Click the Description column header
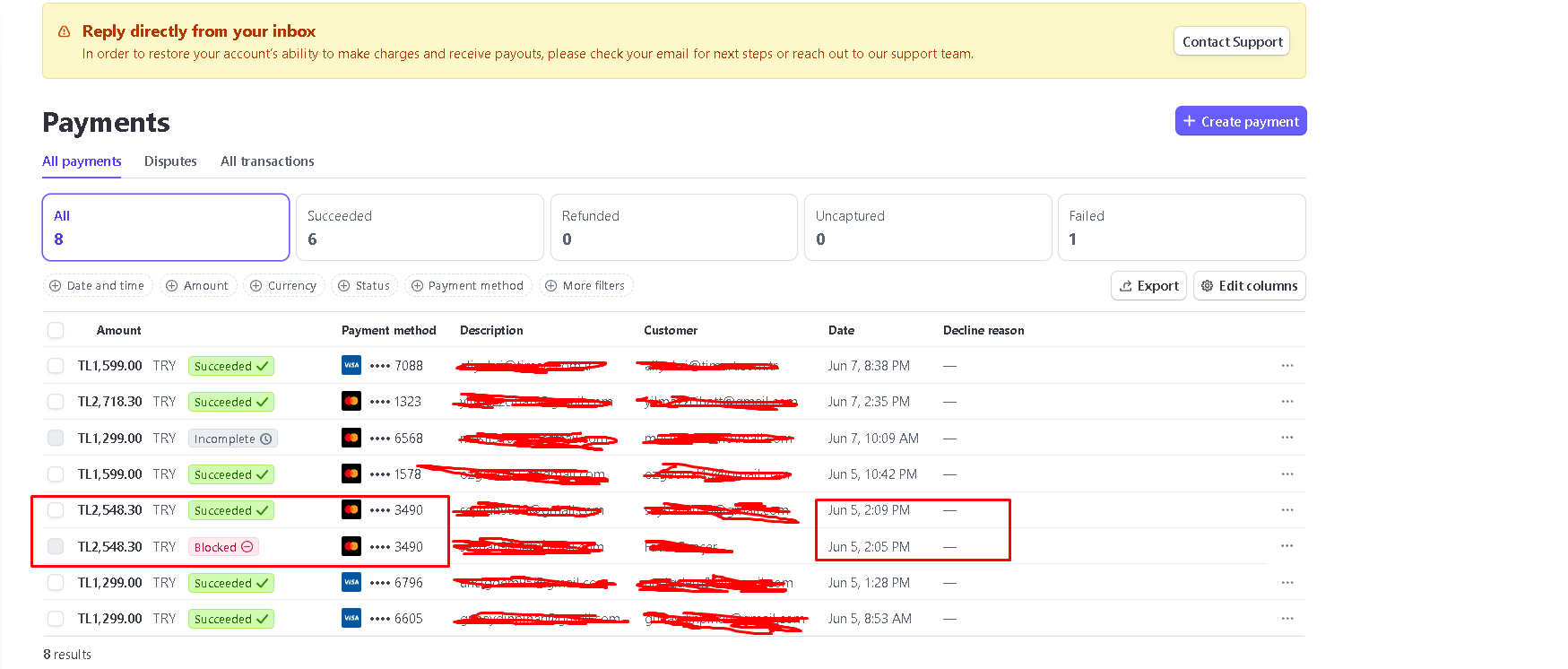 pyautogui.click(x=491, y=330)
